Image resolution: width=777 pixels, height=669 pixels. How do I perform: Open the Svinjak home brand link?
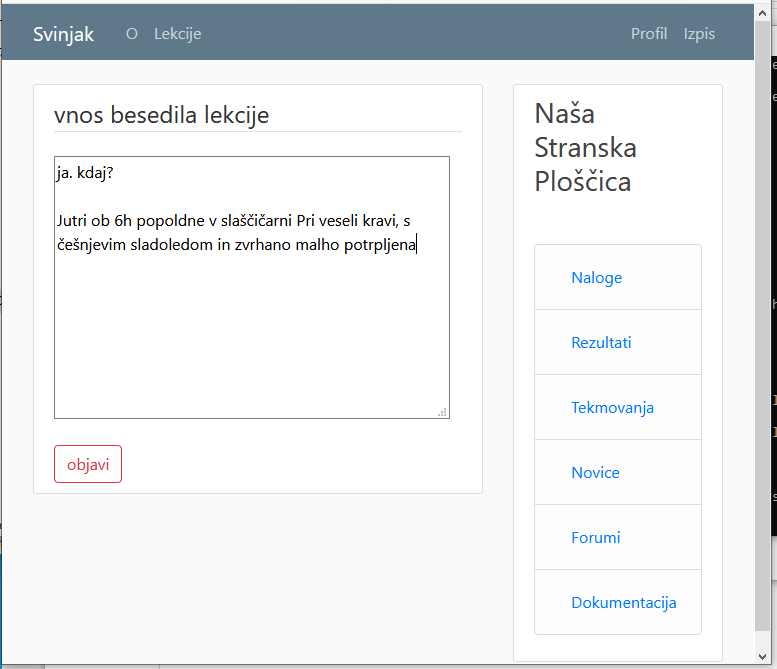(63, 34)
